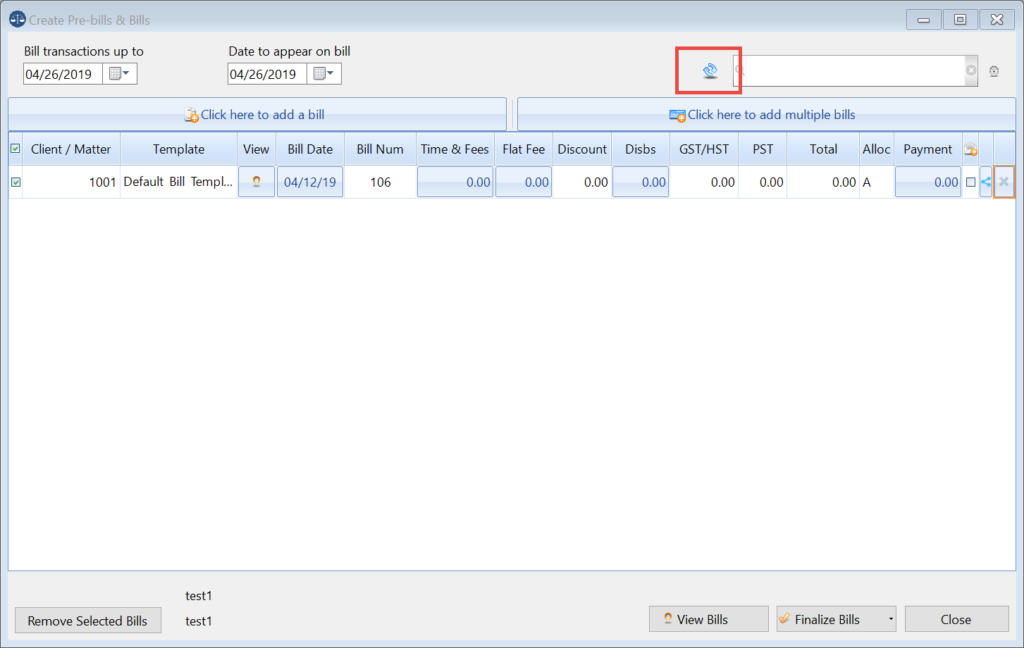
Task: Sort by Client / Matter column header
Action: (71, 149)
